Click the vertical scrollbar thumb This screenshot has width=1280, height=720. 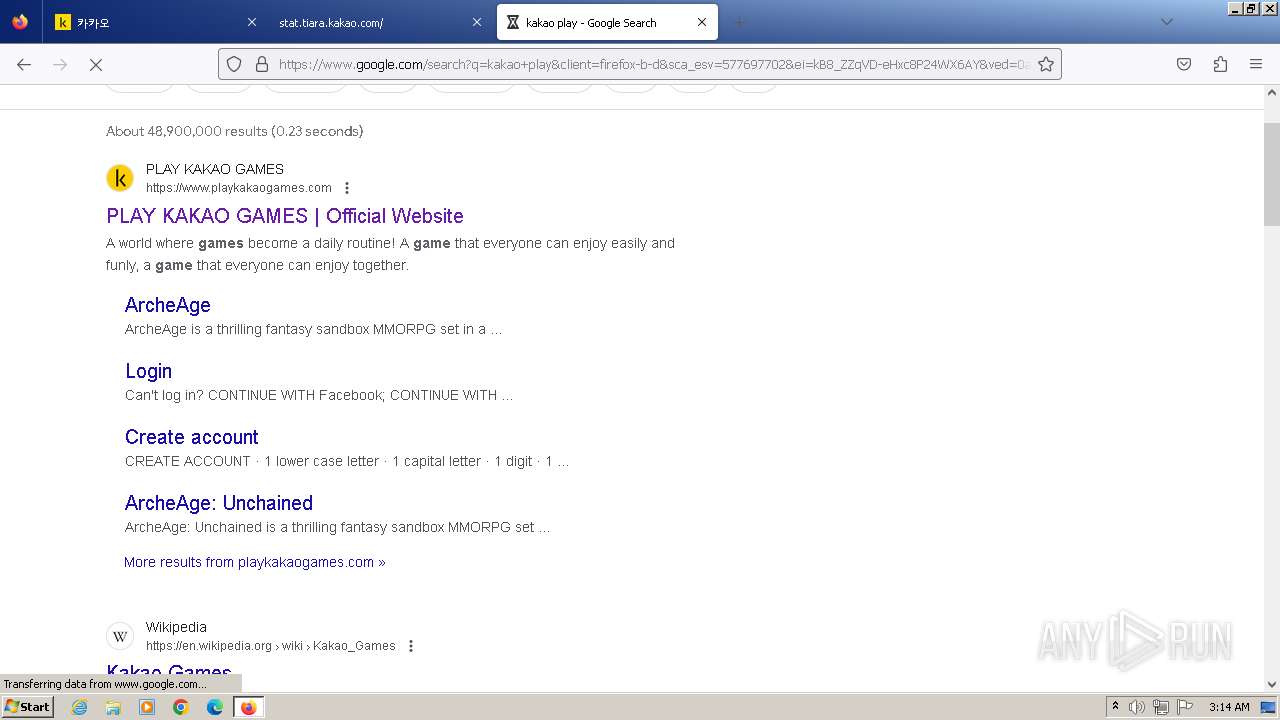pos(1272,175)
